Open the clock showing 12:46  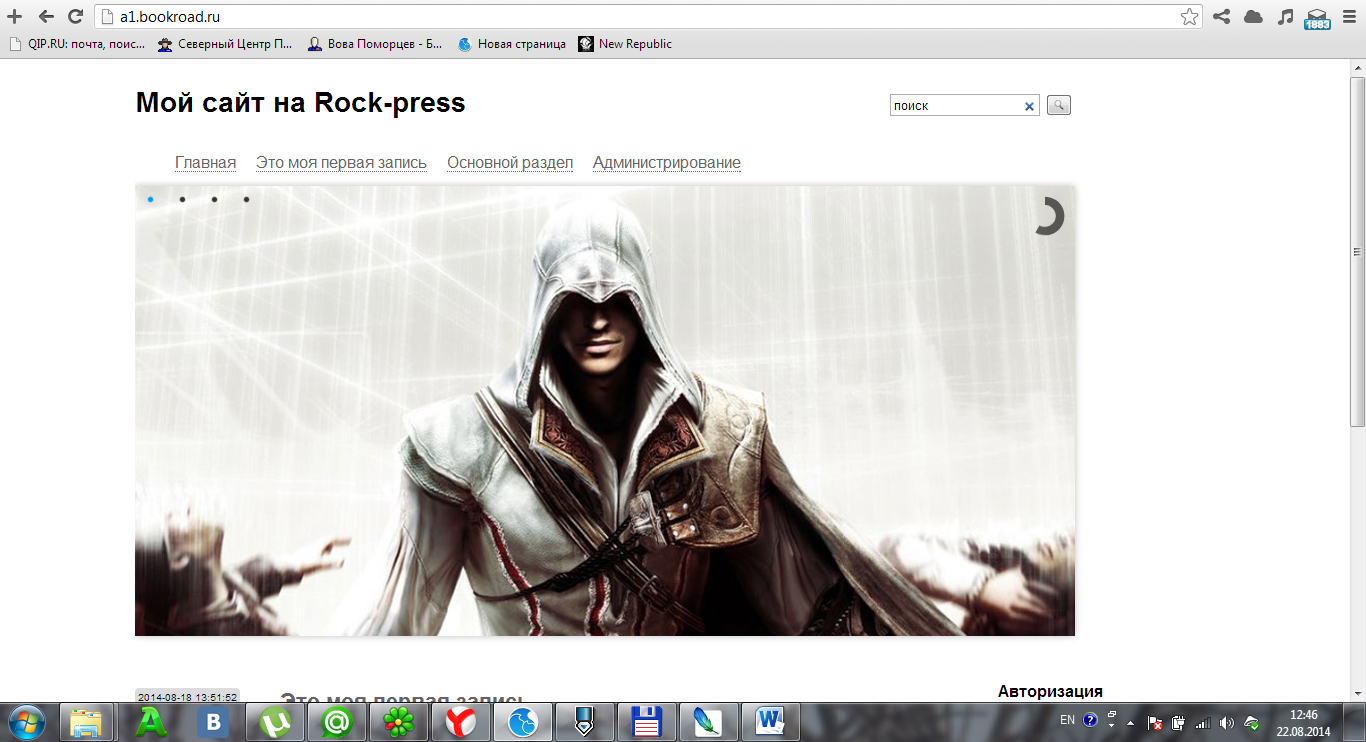(x=1304, y=722)
